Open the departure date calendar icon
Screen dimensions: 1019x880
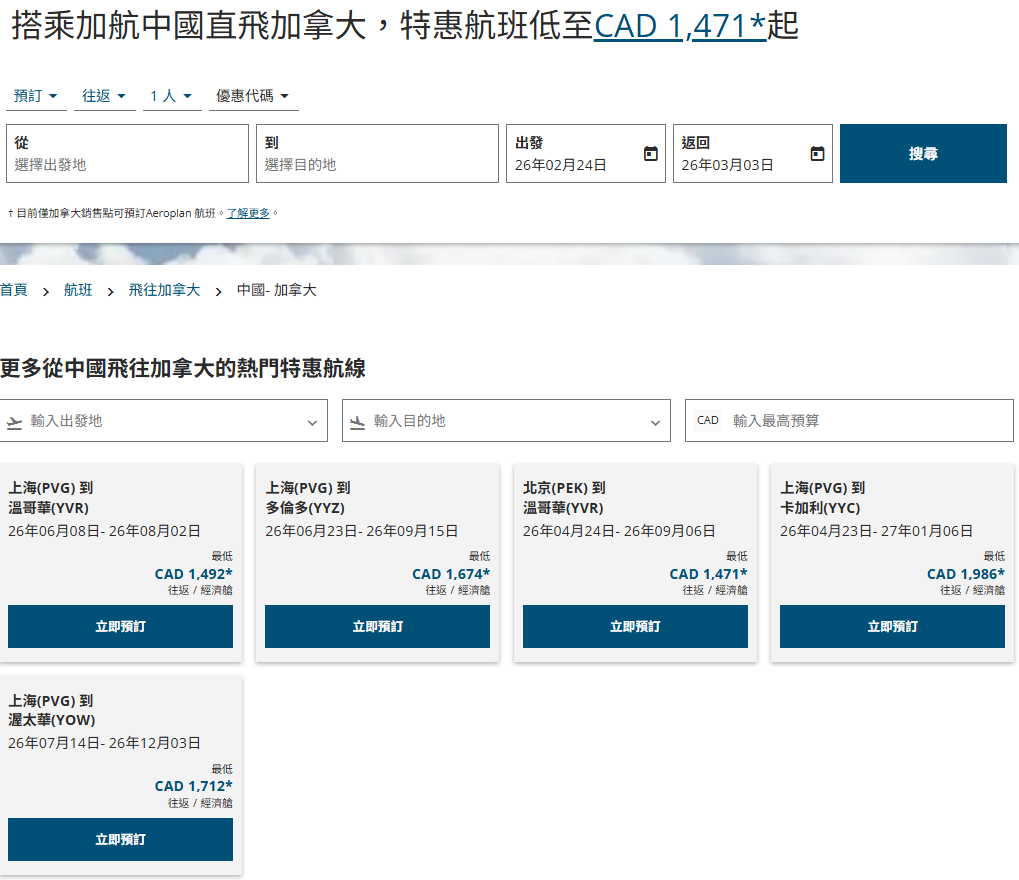click(x=651, y=154)
